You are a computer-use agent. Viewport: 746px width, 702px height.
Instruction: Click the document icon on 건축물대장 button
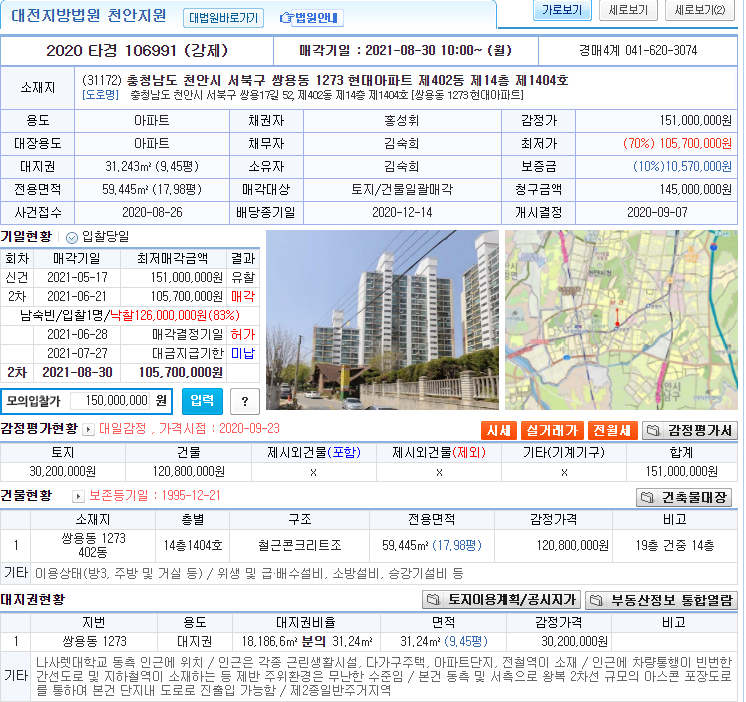[648, 497]
